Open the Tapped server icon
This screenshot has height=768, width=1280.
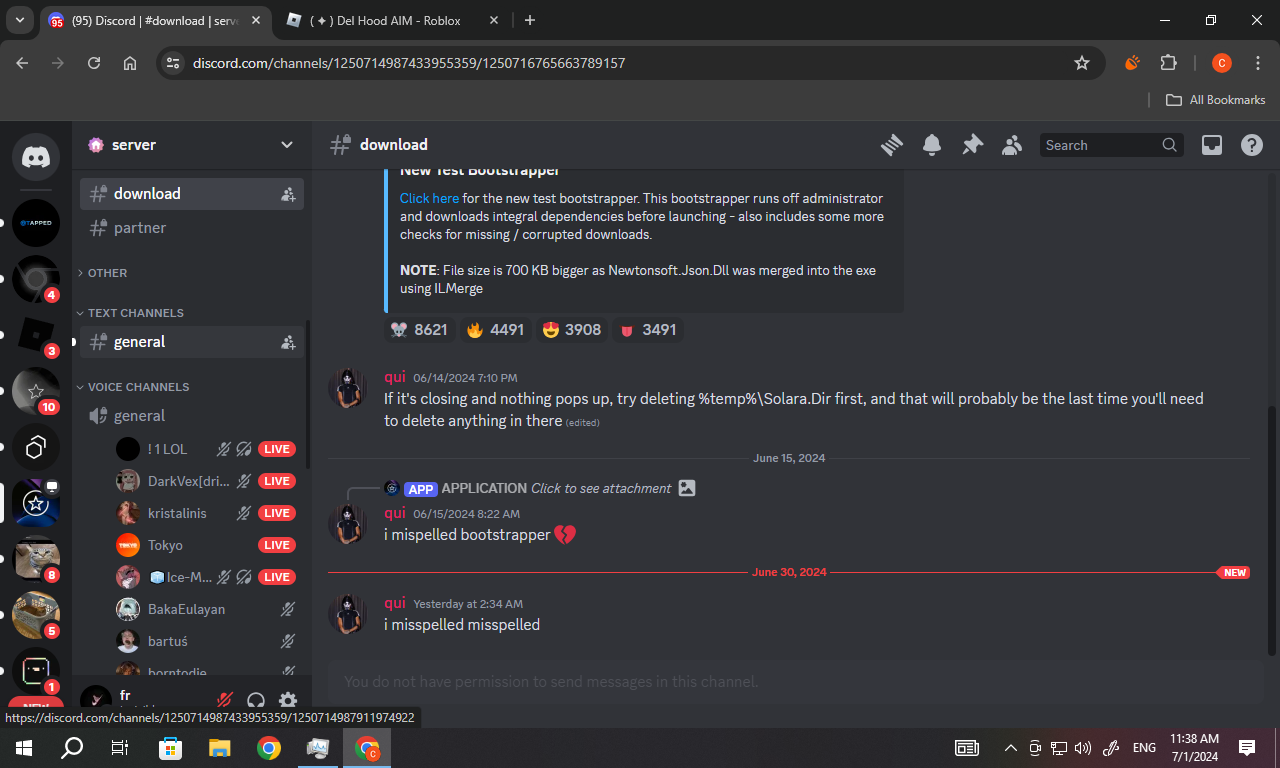pos(36,223)
